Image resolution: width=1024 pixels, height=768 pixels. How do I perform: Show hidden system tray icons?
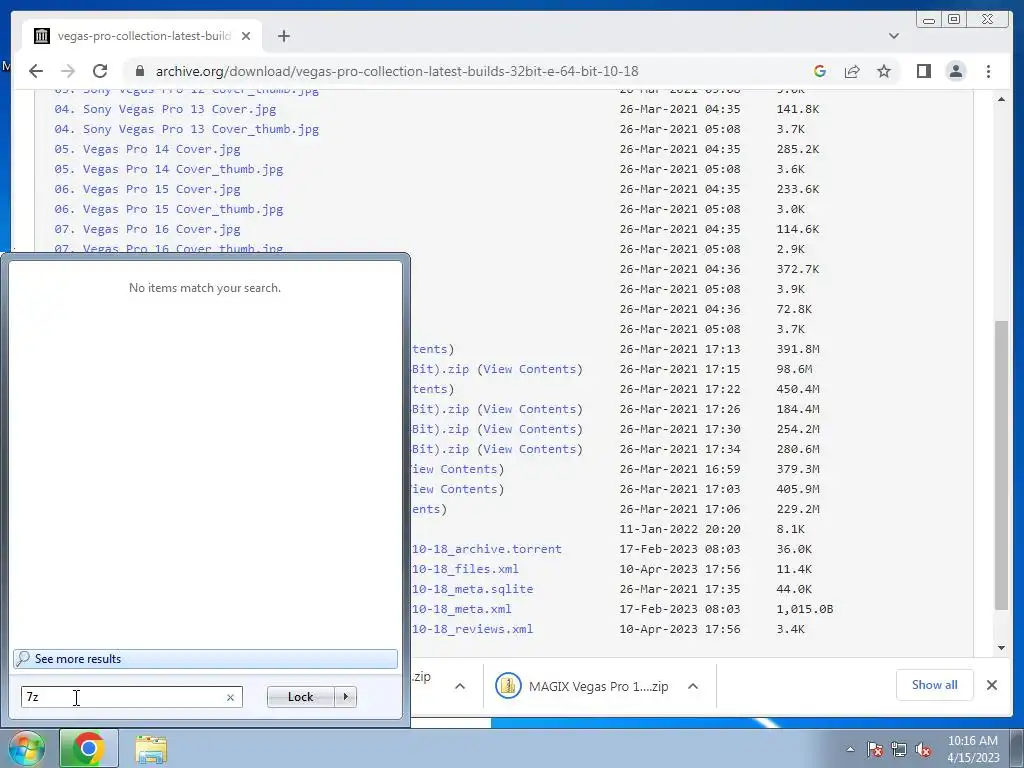click(850, 749)
